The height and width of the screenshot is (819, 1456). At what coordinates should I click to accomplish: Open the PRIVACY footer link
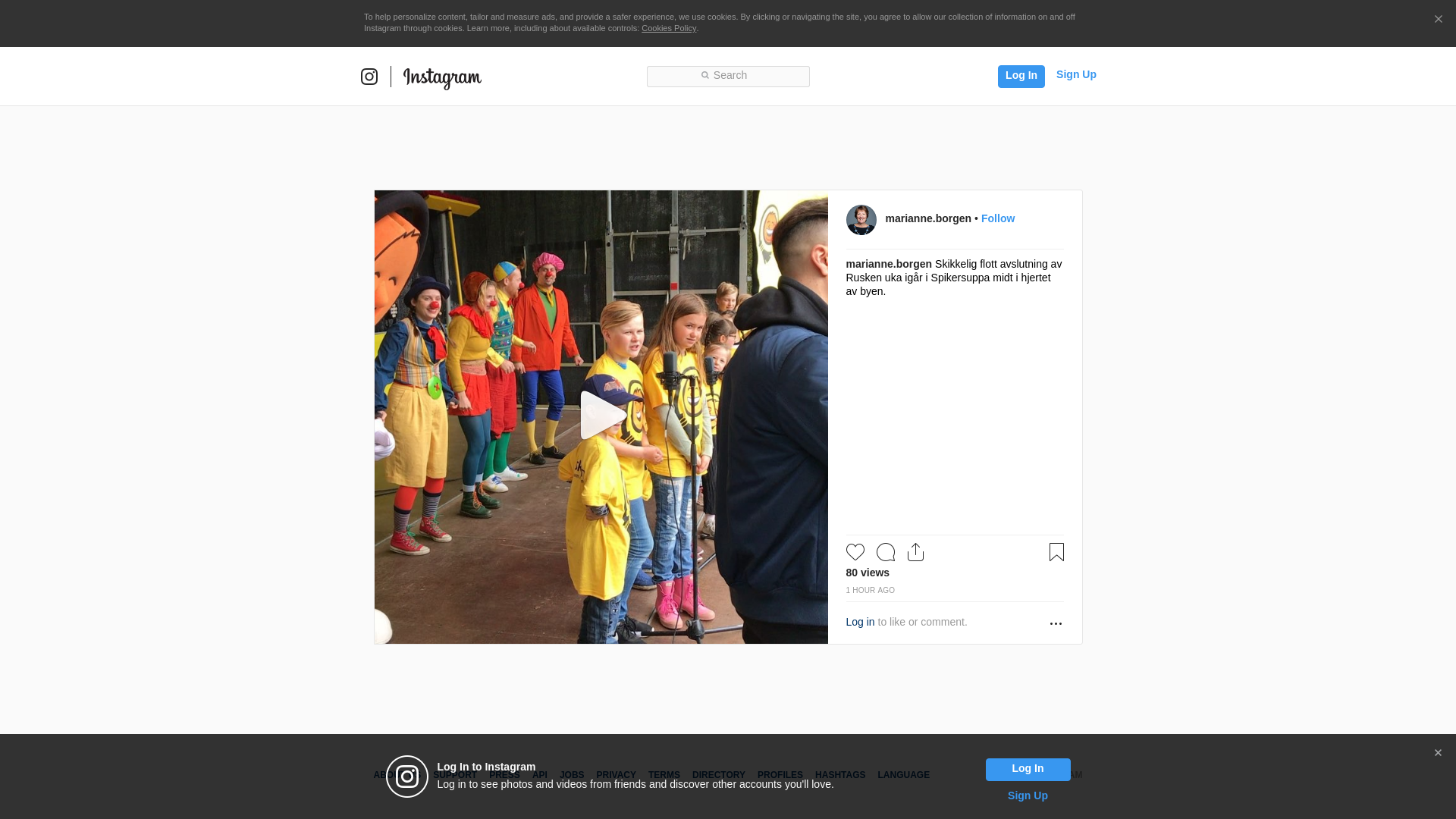click(616, 775)
